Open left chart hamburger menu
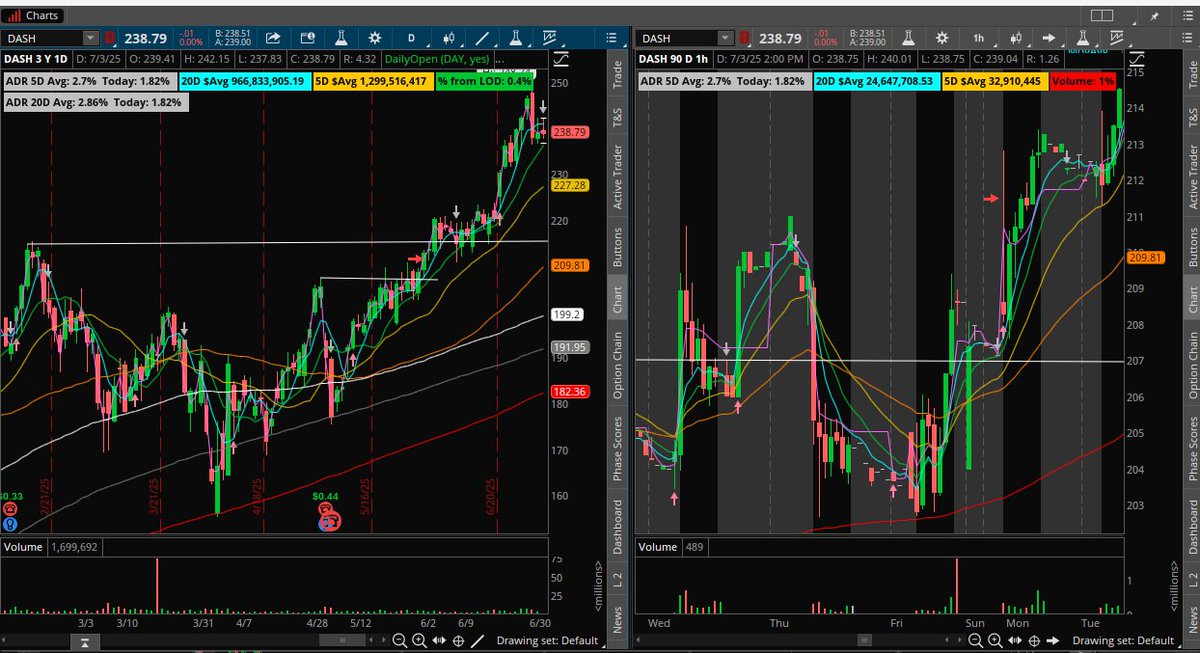Viewport: 1200px width, 653px height. coord(611,39)
